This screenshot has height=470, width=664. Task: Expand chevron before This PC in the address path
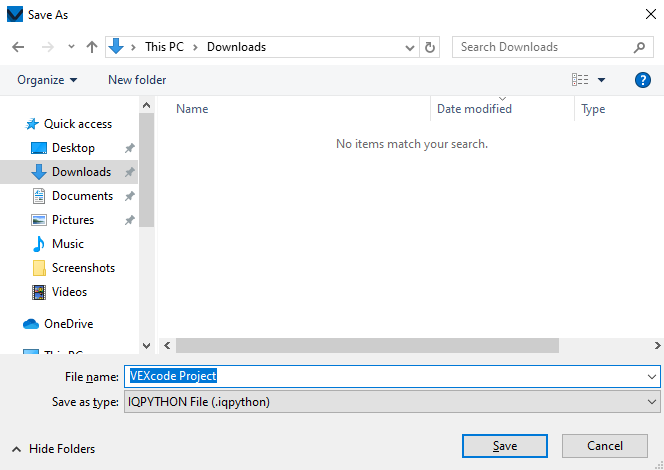[133, 47]
